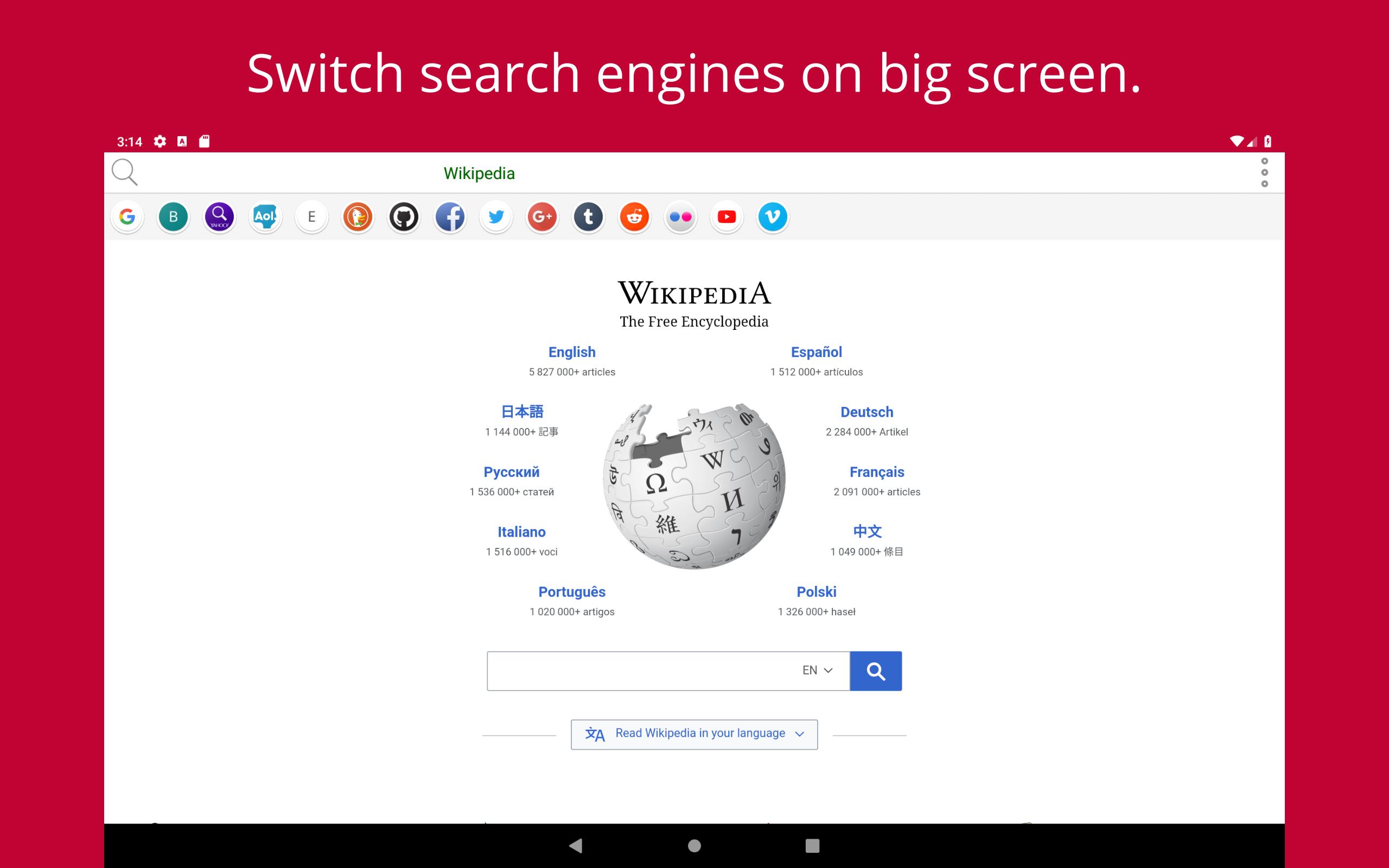This screenshot has height=868, width=1389.
Task: Open the Chinese 中文 Wikipedia link
Action: [866, 532]
